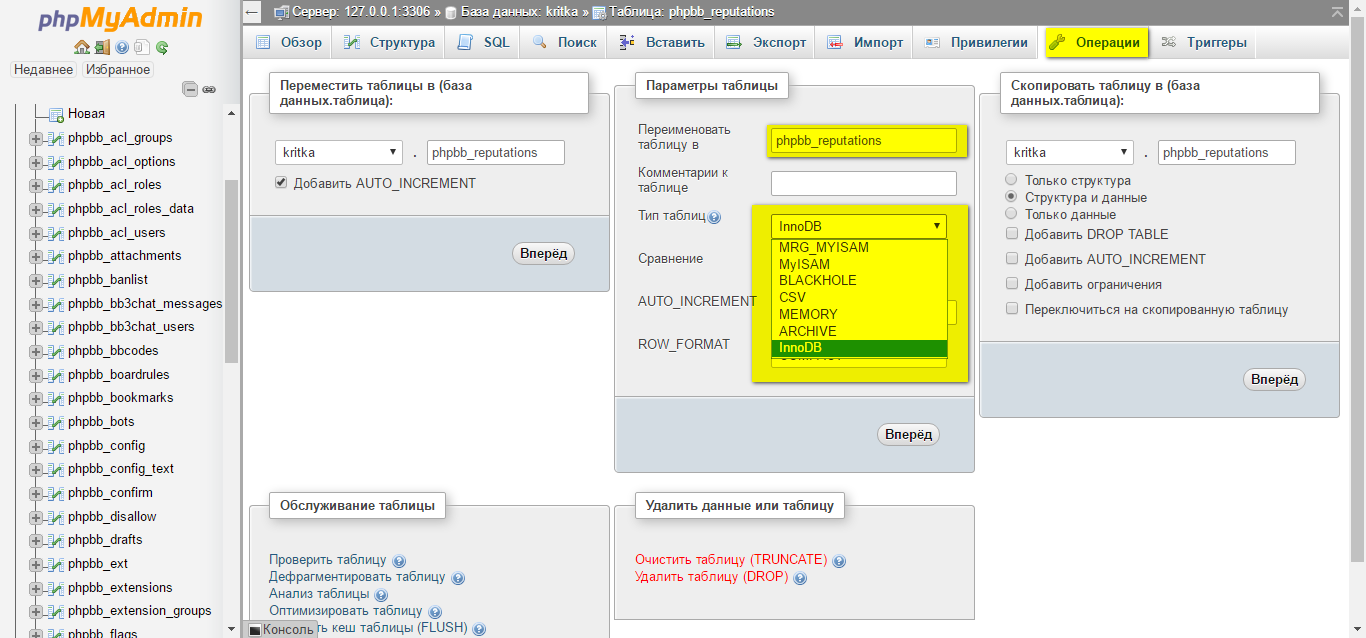Click the Удалить таблицу (DROP) link
1366x638 pixels.
712,577
